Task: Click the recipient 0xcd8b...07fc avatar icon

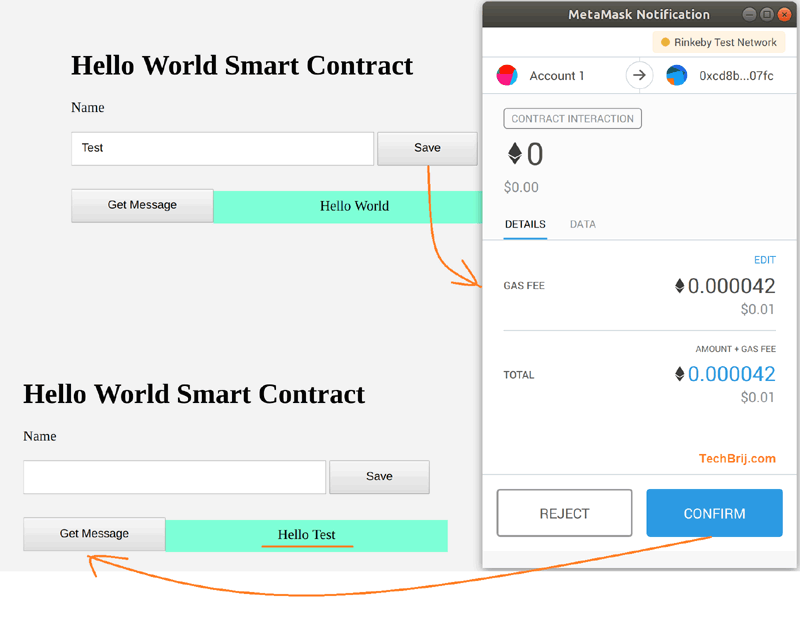Action: coord(676,75)
